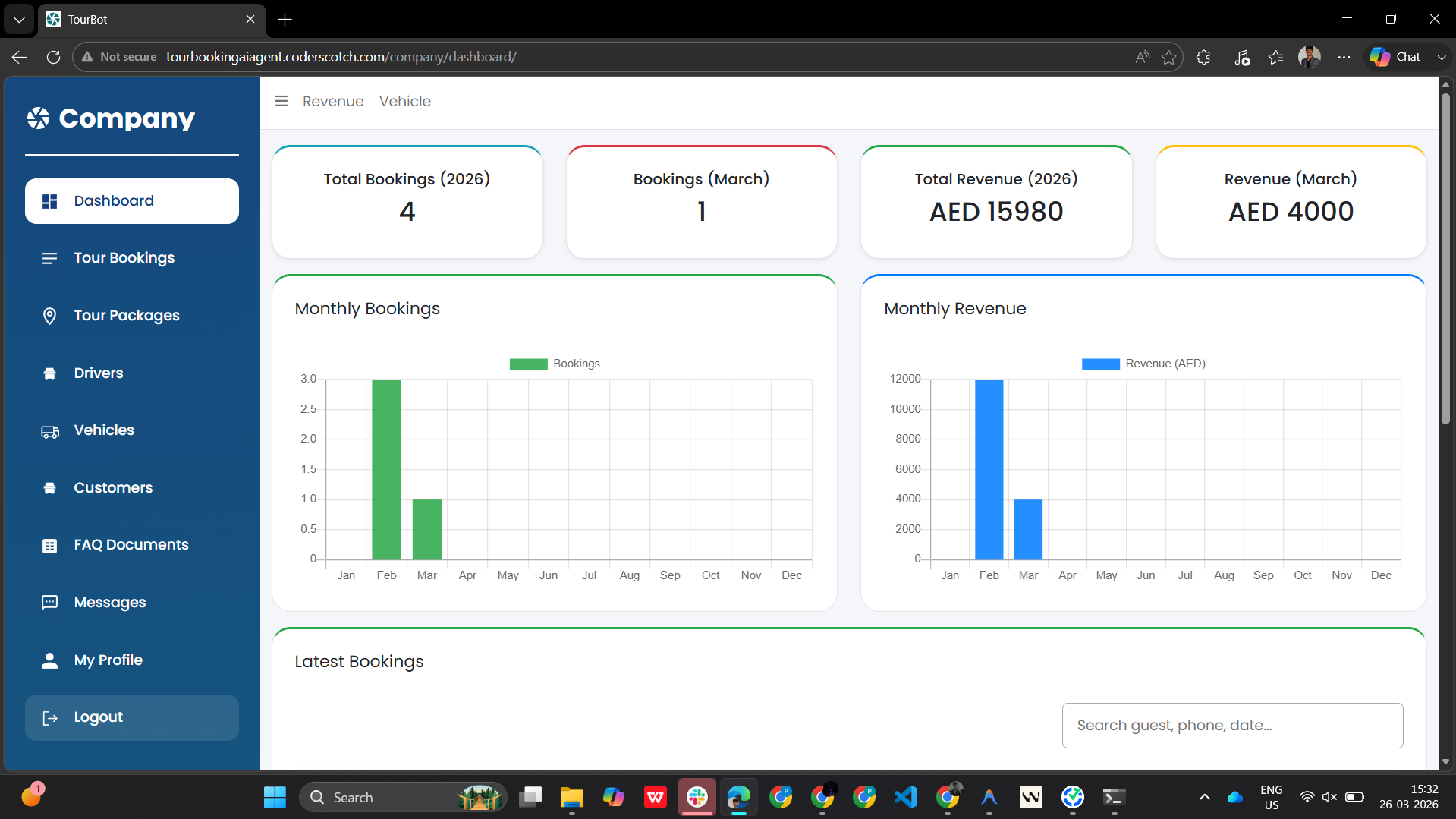
Task: Switch to the Vehicle tab
Action: [405, 101]
